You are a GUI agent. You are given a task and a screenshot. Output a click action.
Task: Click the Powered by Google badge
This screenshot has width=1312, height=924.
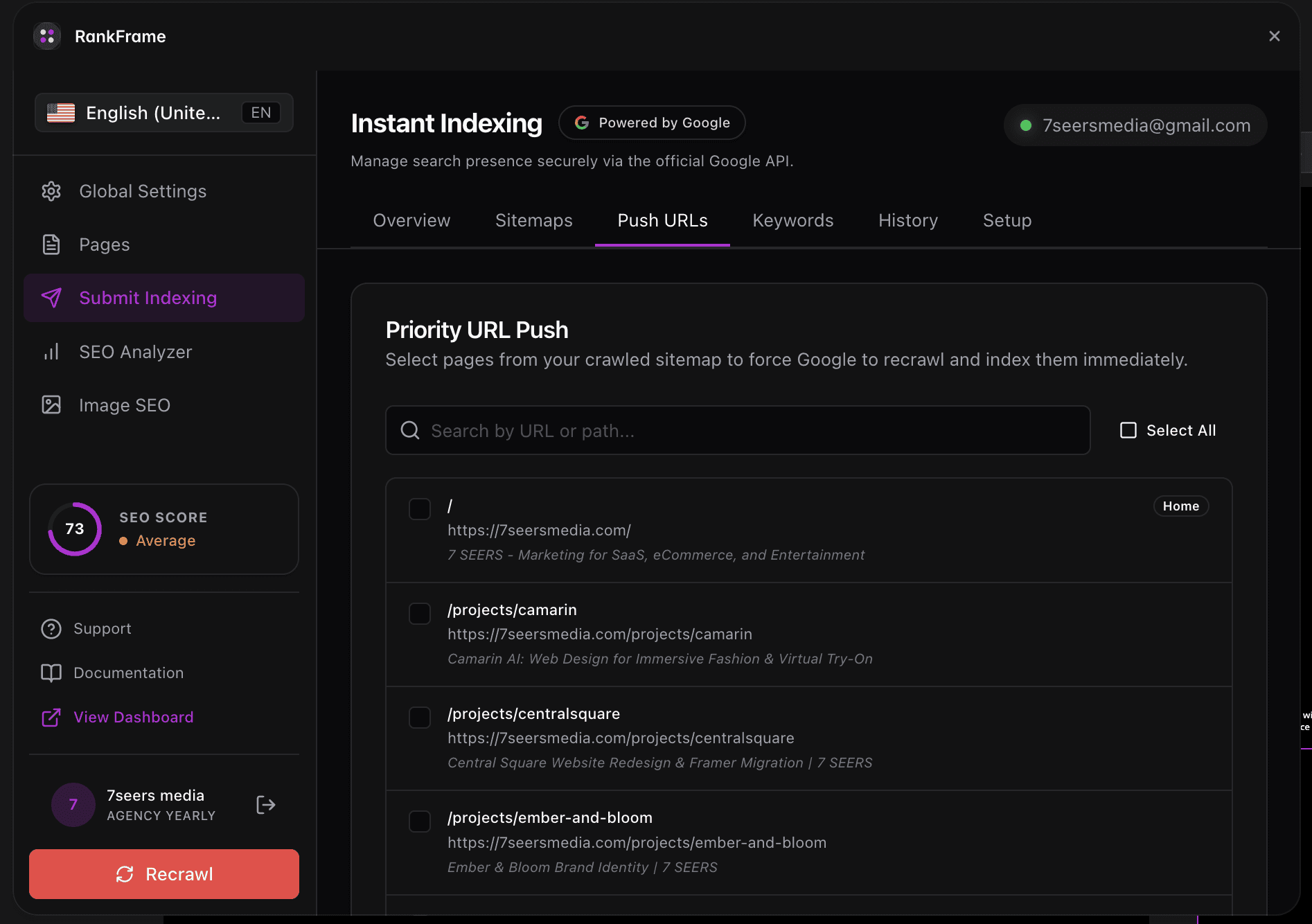[652, 123]
